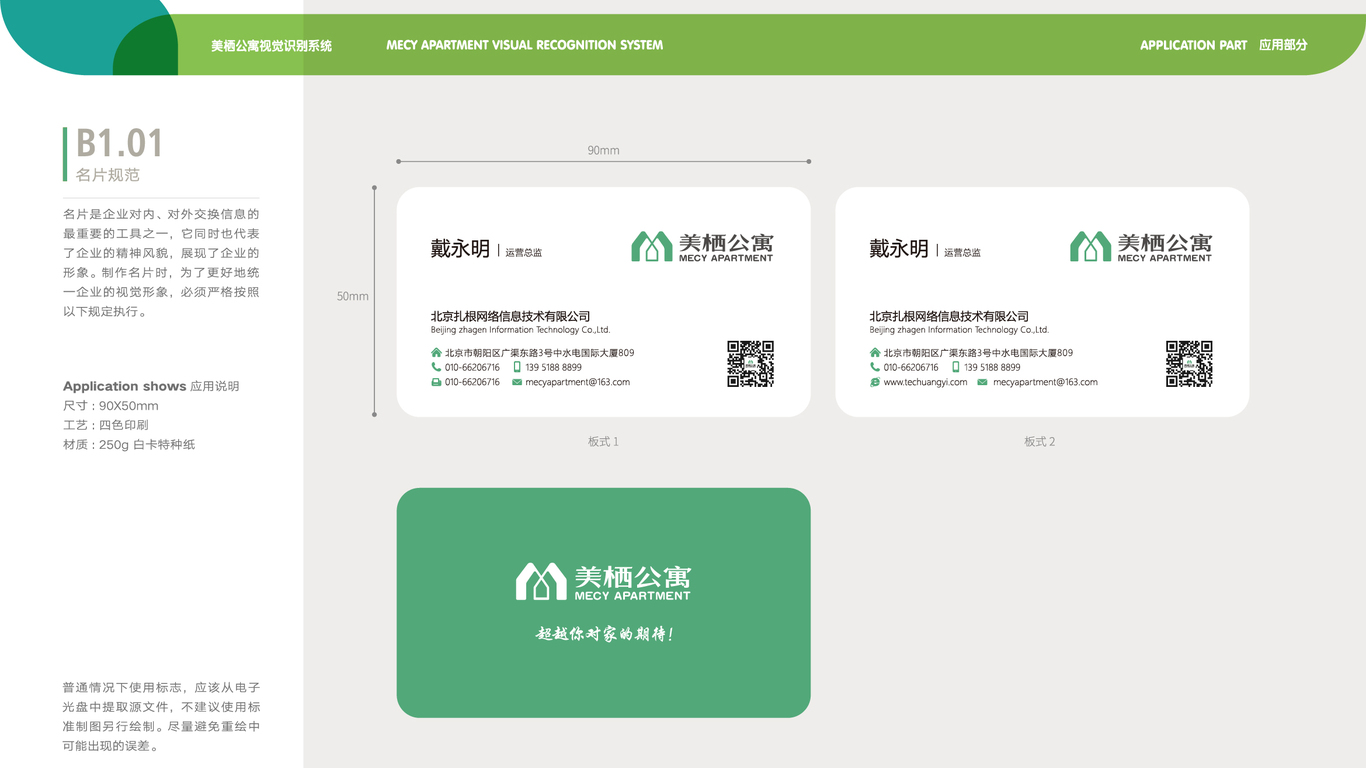
Task: Click the mobile phone icon on card 板式 1
Action: click(x=517, y=367)
